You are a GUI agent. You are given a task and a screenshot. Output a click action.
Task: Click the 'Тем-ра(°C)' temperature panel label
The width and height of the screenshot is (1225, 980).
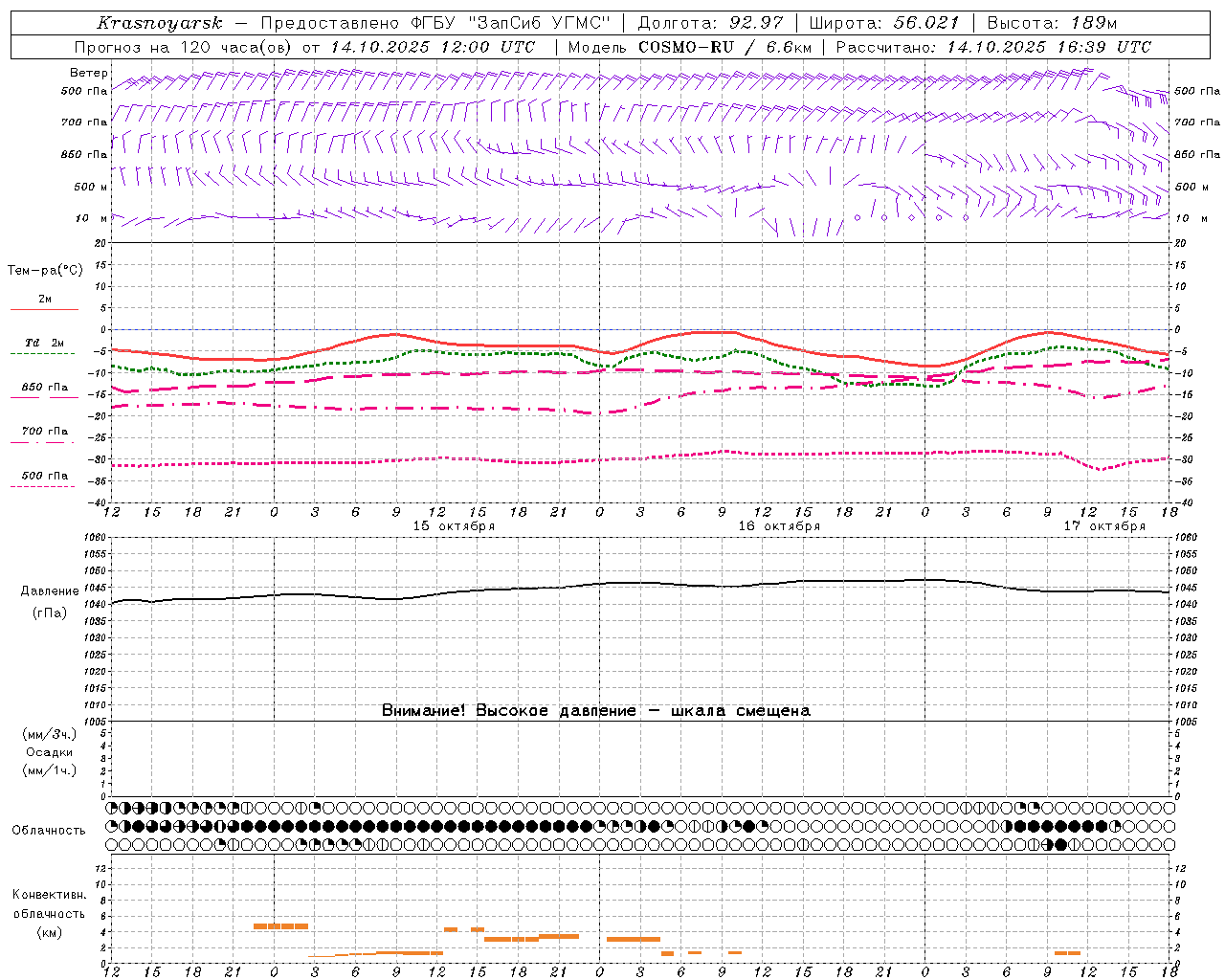(45, 271)
